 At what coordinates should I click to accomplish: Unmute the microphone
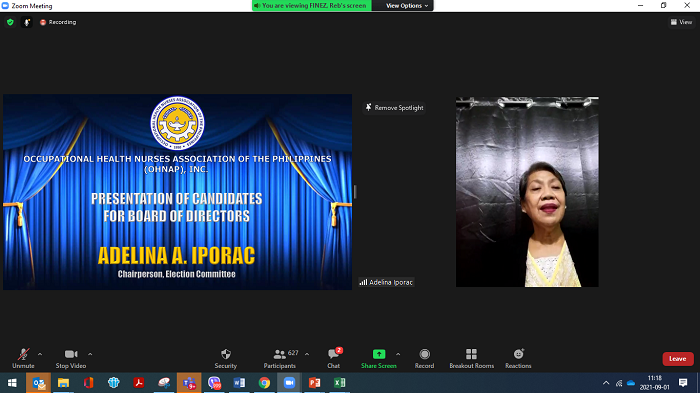[23, 359]
